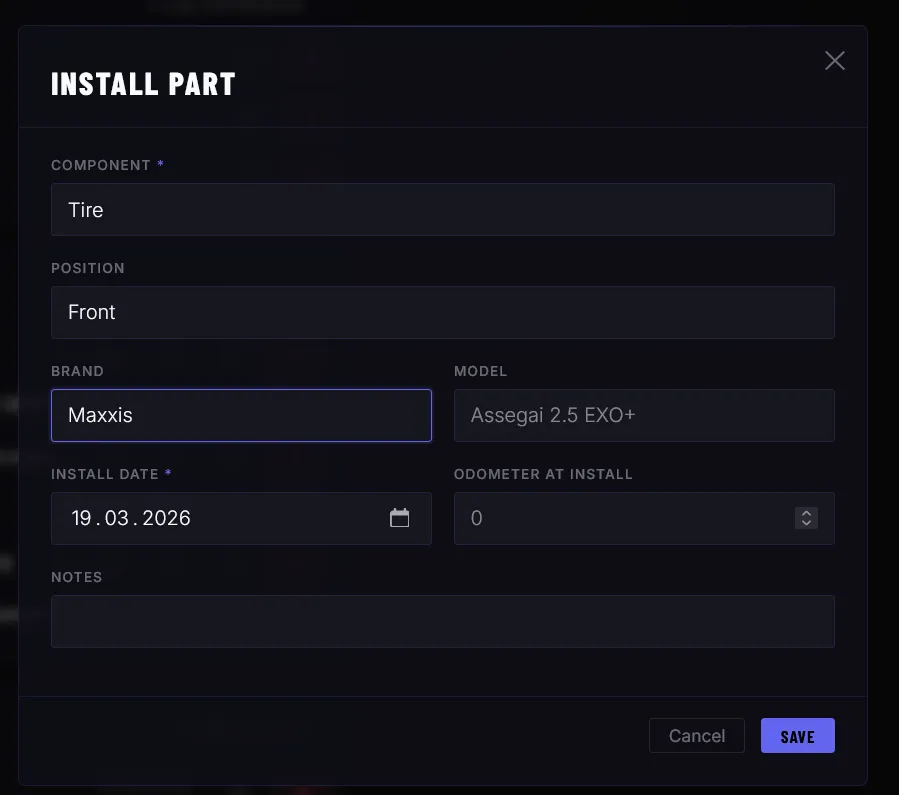Click the Component field showing Tire

(x=443, y=210)
